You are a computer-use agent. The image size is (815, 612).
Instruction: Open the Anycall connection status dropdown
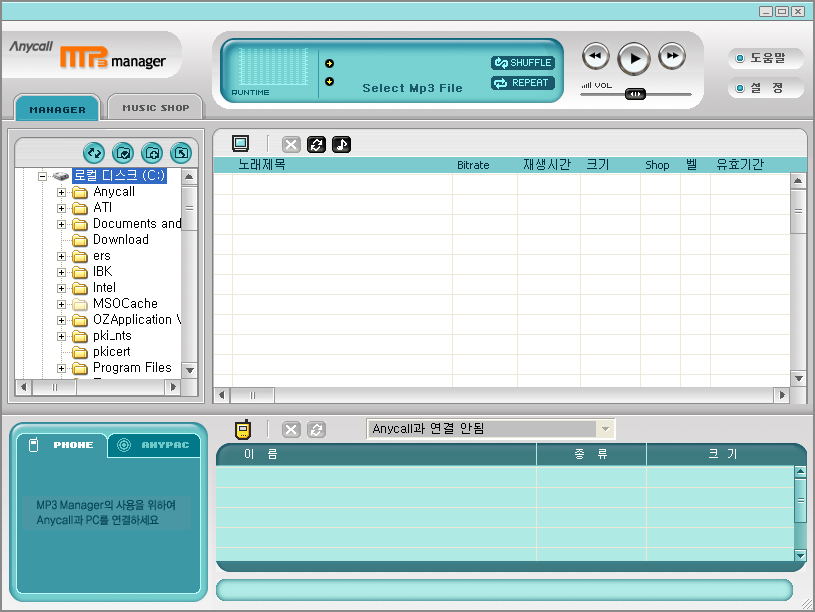605,429
